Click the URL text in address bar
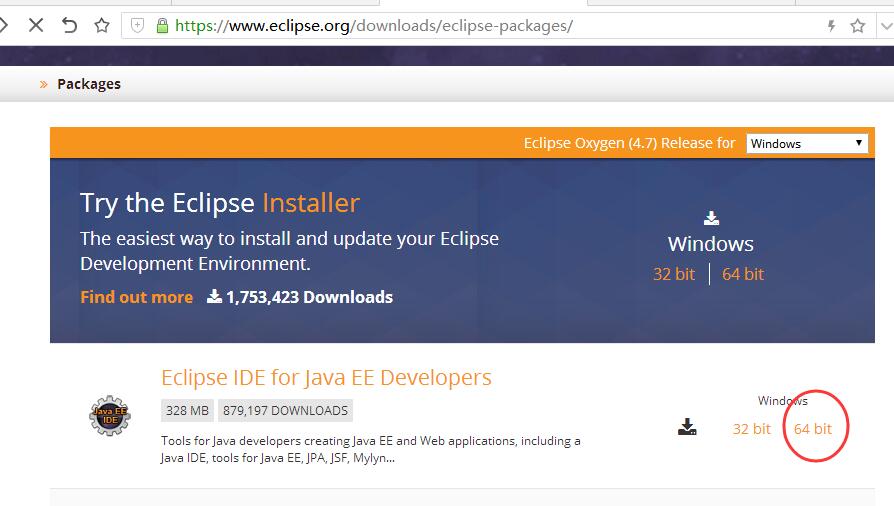This screenshot has height=506, width=894. [373, 26]
